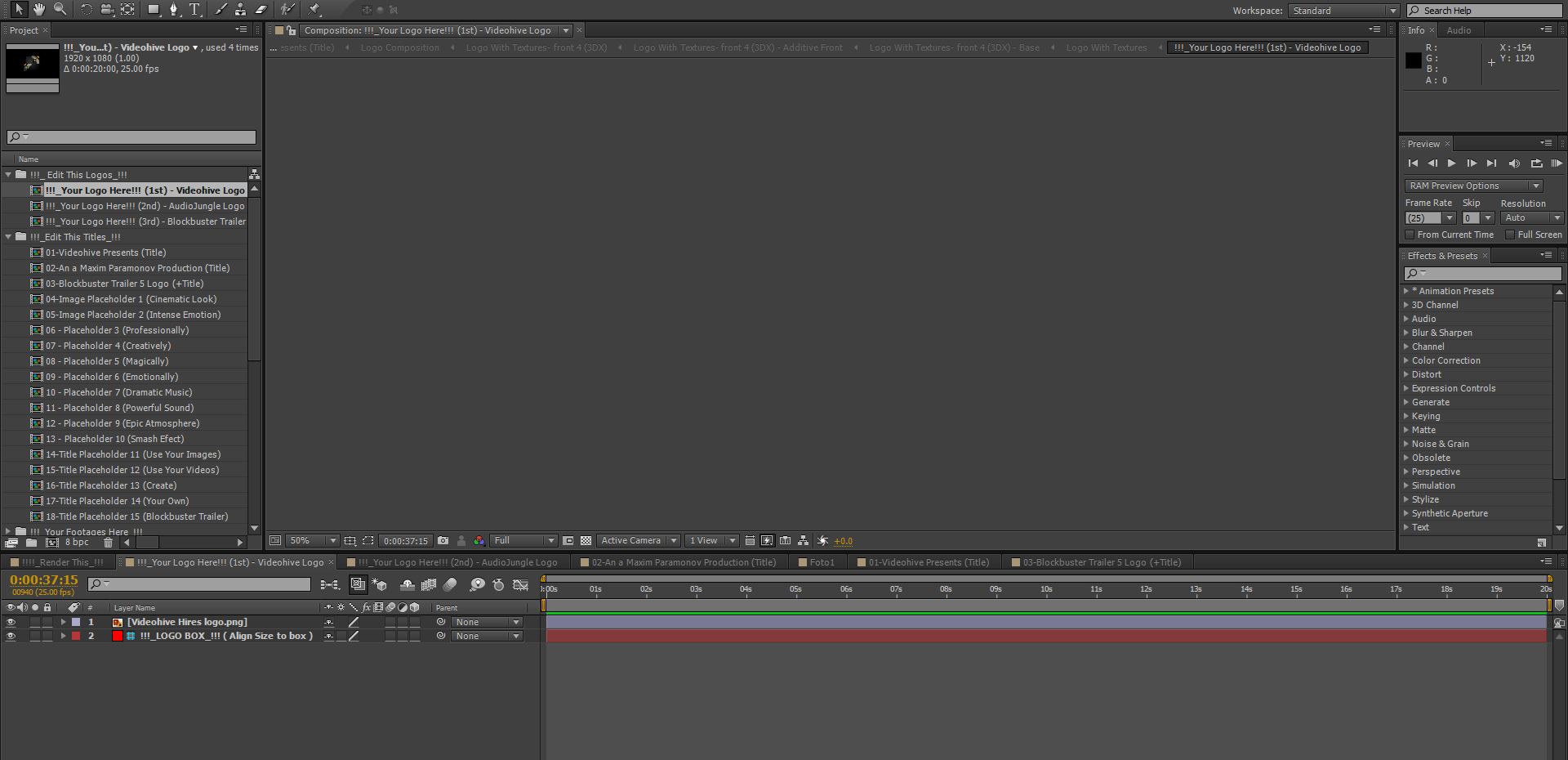Click the Selection arrow tool
This screenshot has height=760, width=1568.
coord(18,9)
